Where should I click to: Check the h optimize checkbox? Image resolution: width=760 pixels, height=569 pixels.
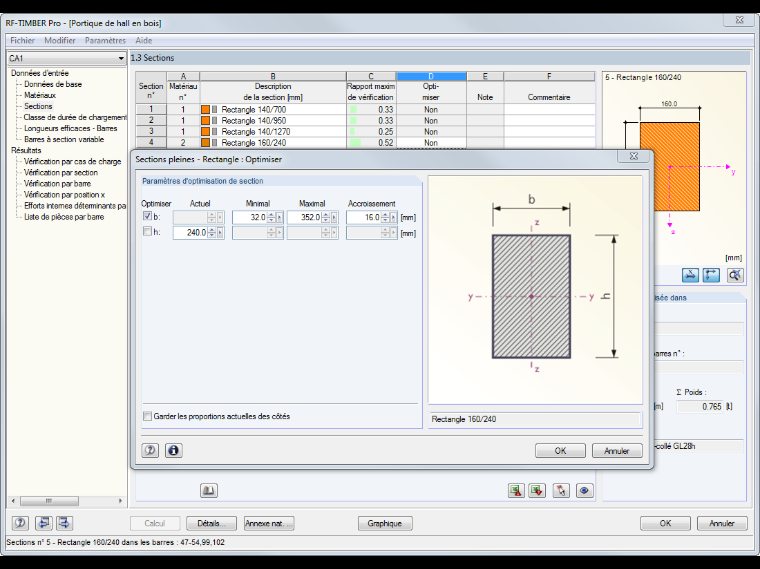147,232
